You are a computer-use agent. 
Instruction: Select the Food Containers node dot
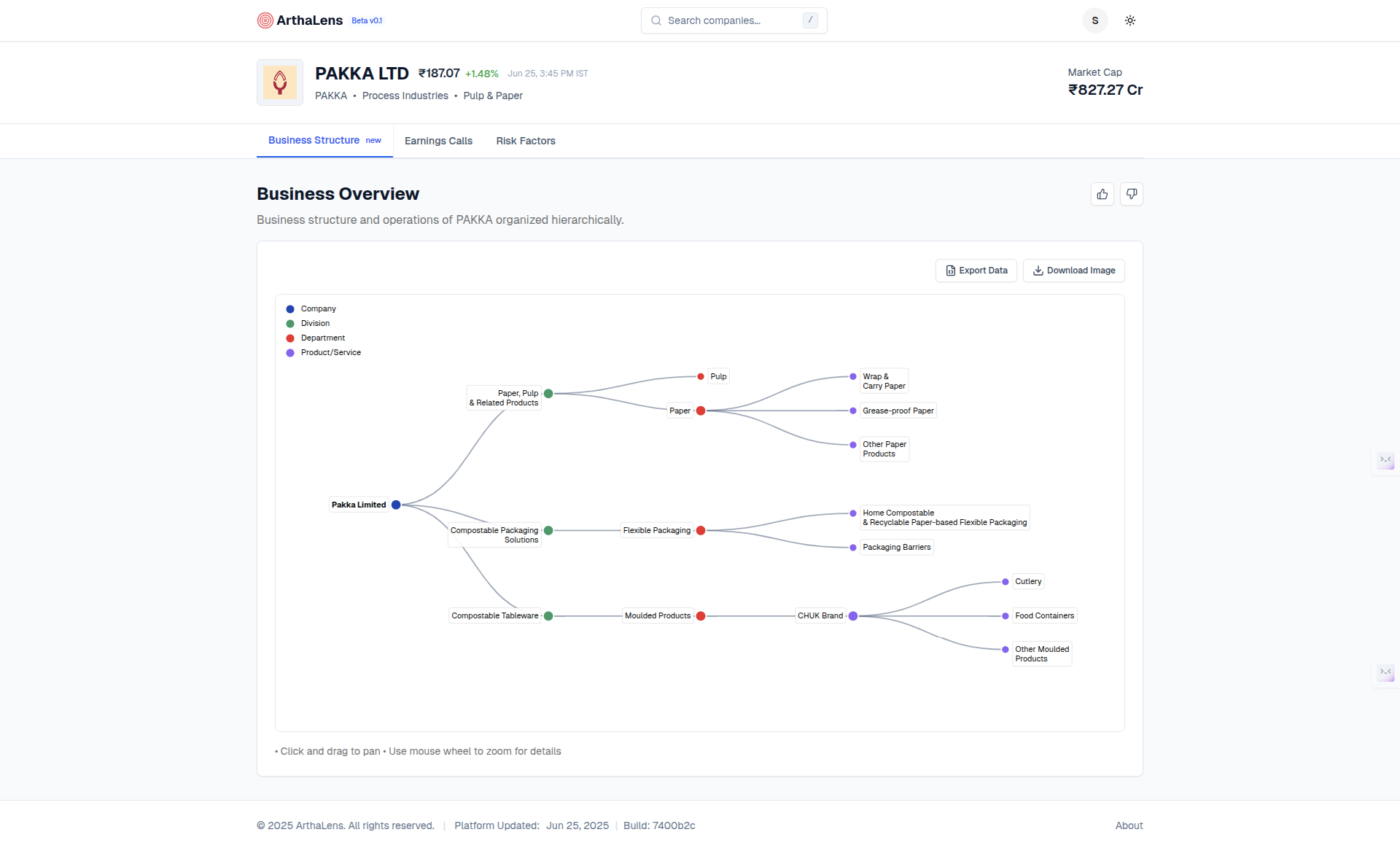(1006, 616)
